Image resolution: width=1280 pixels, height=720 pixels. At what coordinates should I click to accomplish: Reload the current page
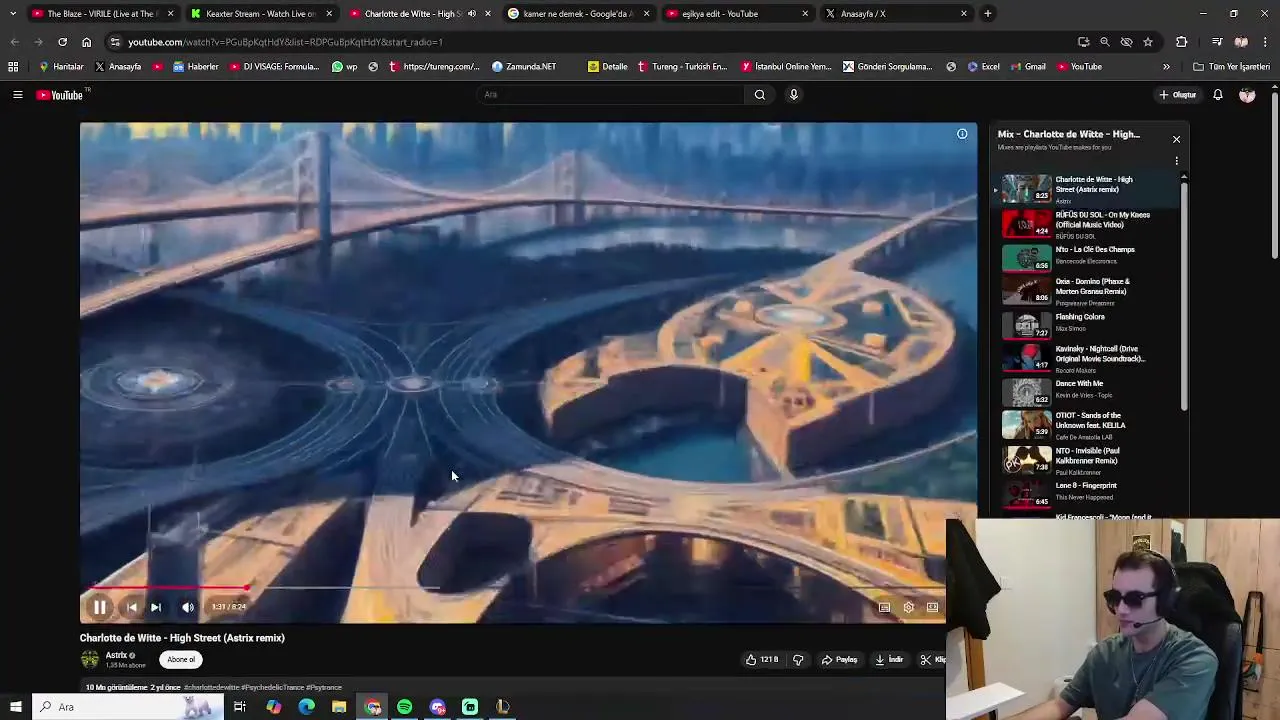pos(62,42)
